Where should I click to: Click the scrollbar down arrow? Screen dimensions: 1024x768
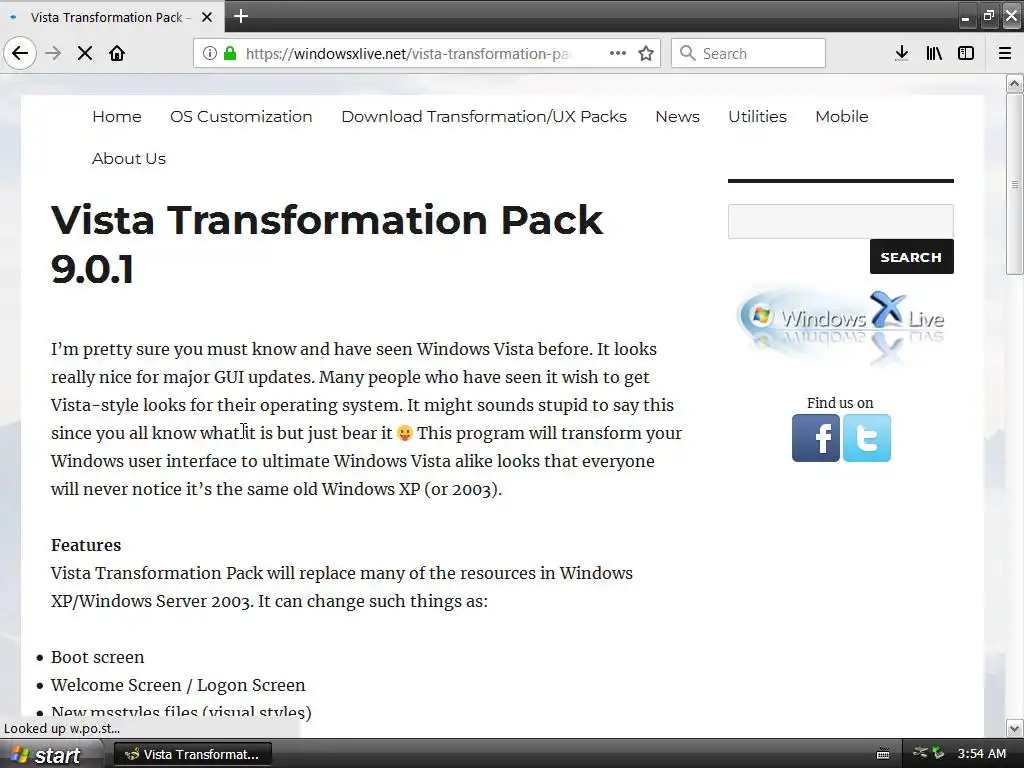[x=1014, y=728]
